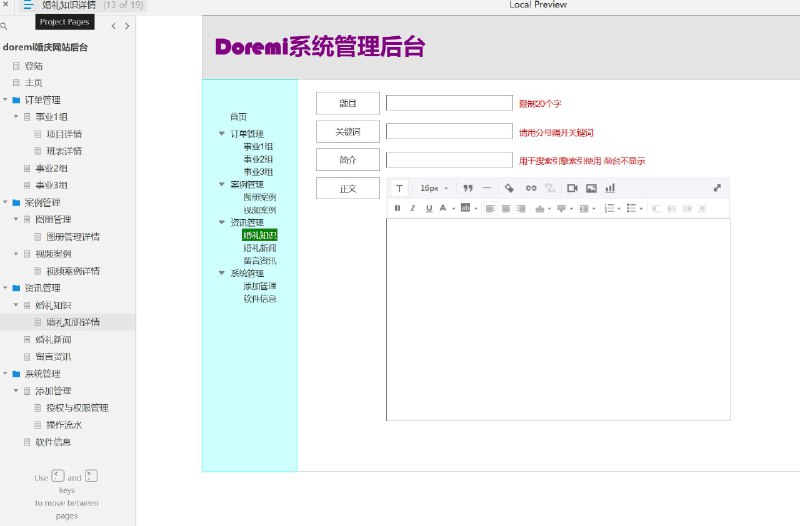The image size is (800, 526).
Task: Insert an image with the picture icon
Action: click(x=591, y=188)
